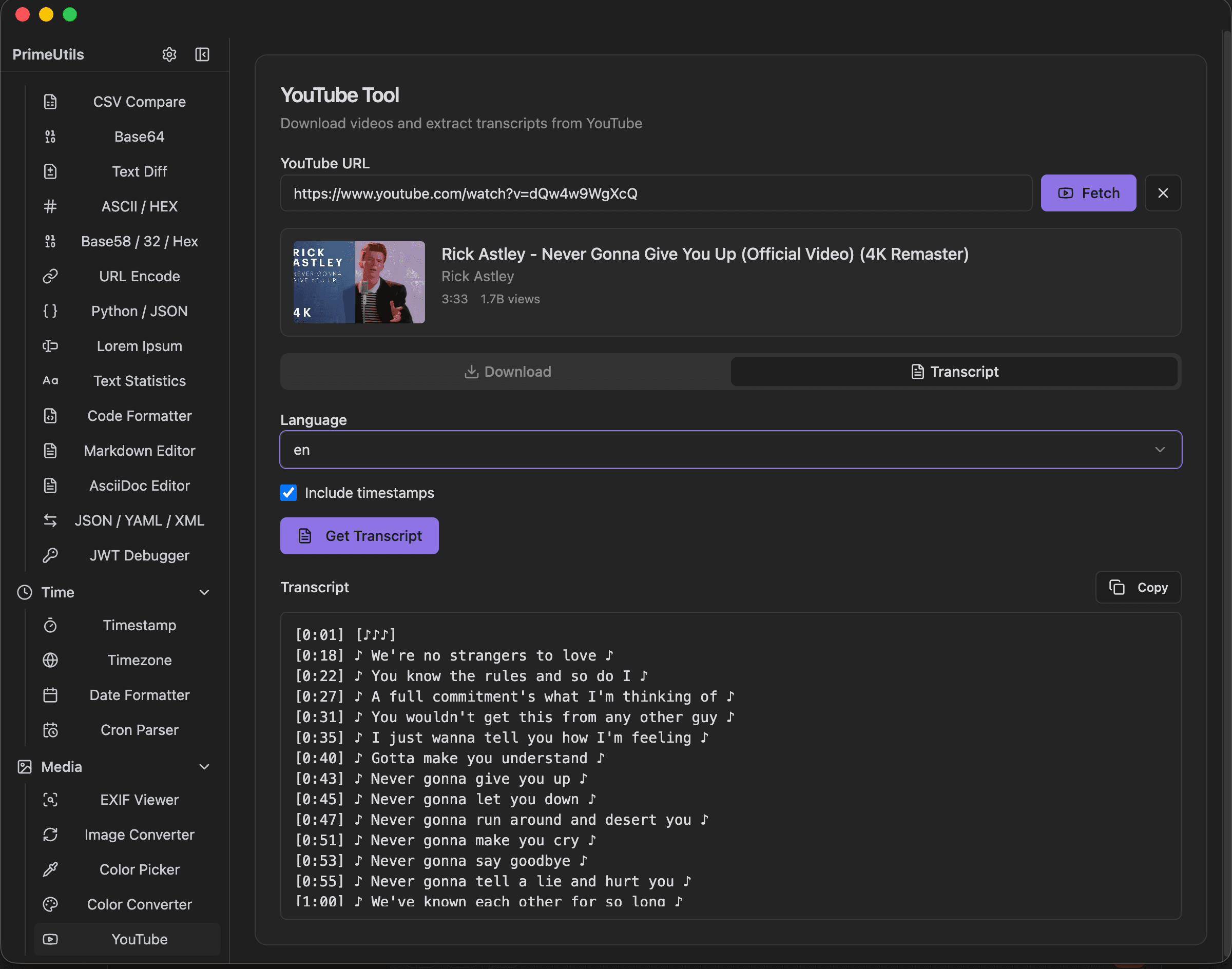Copy the transcript text

click(1138, 587)
